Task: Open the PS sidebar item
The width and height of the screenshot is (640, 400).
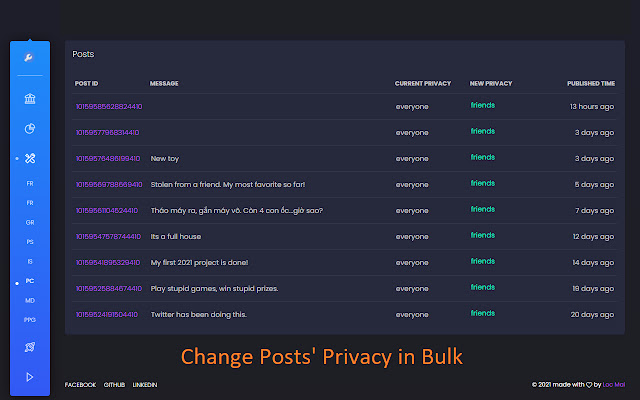Action: (x=30, y=241)
